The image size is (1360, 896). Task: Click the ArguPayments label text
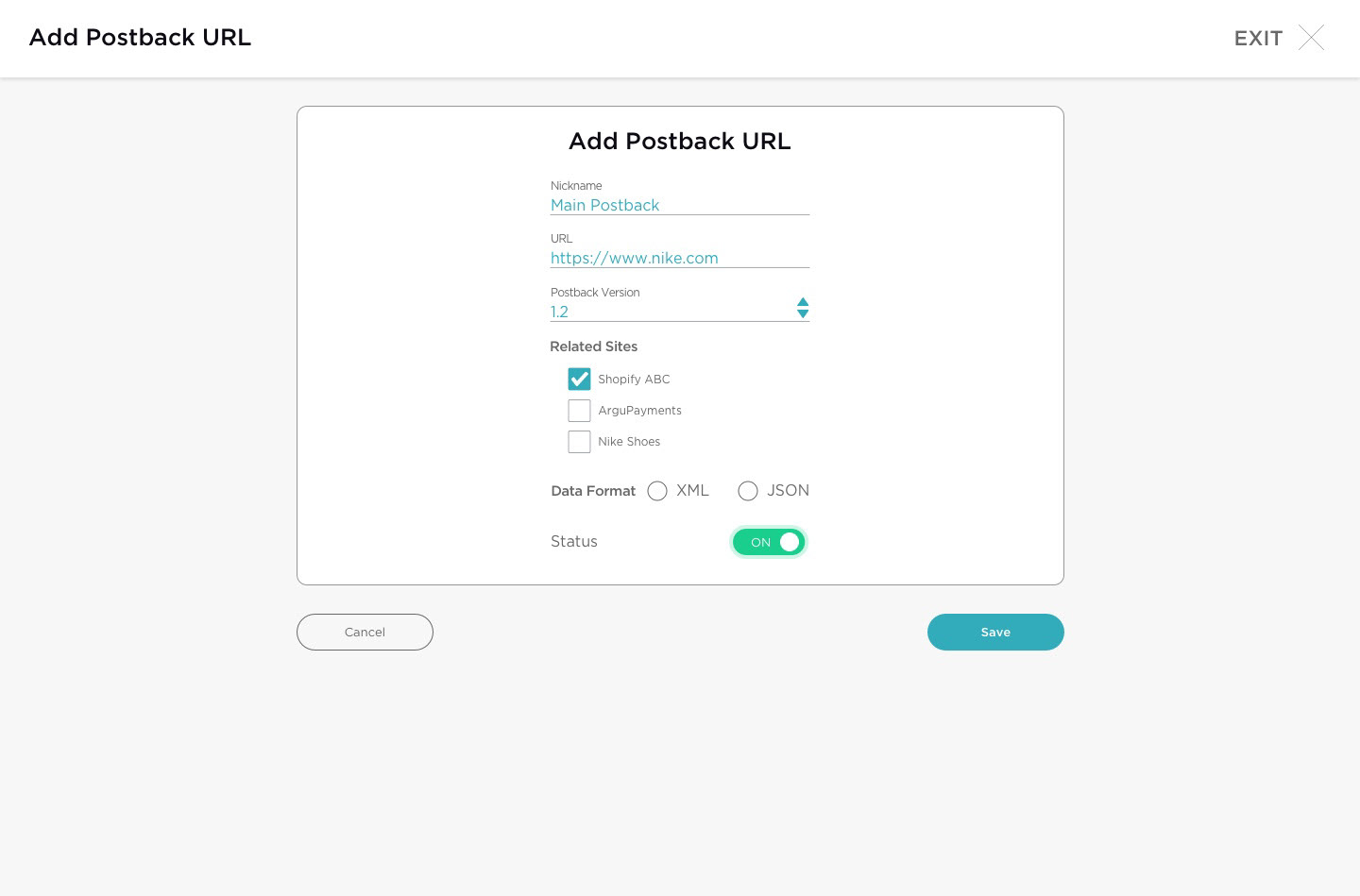pyautogui.click(x=639, y=411)
